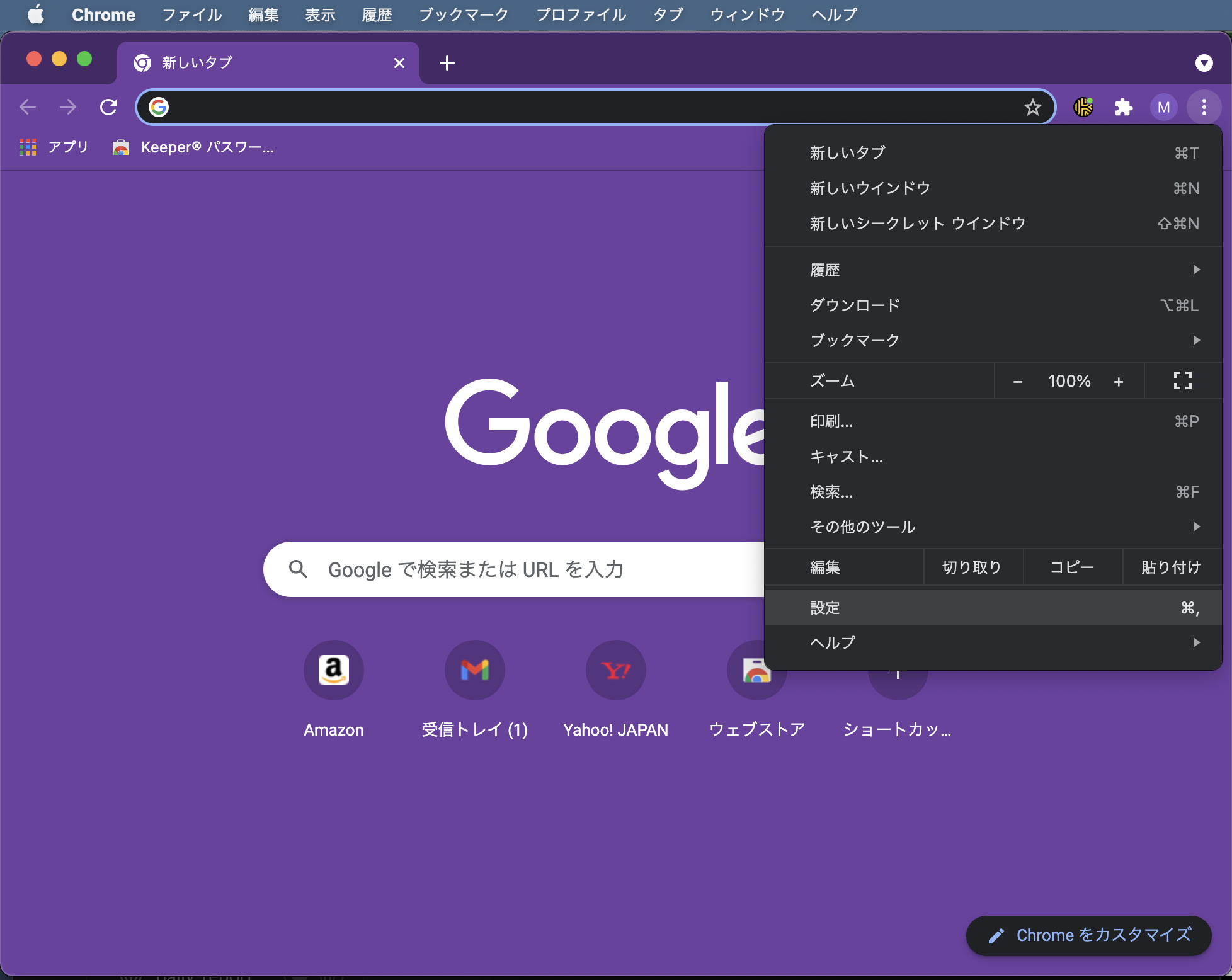The width and height of the screenshot is (1232, 980).
Task: Click the profile avatar M icon
Action: click(x=1163, y=107)
